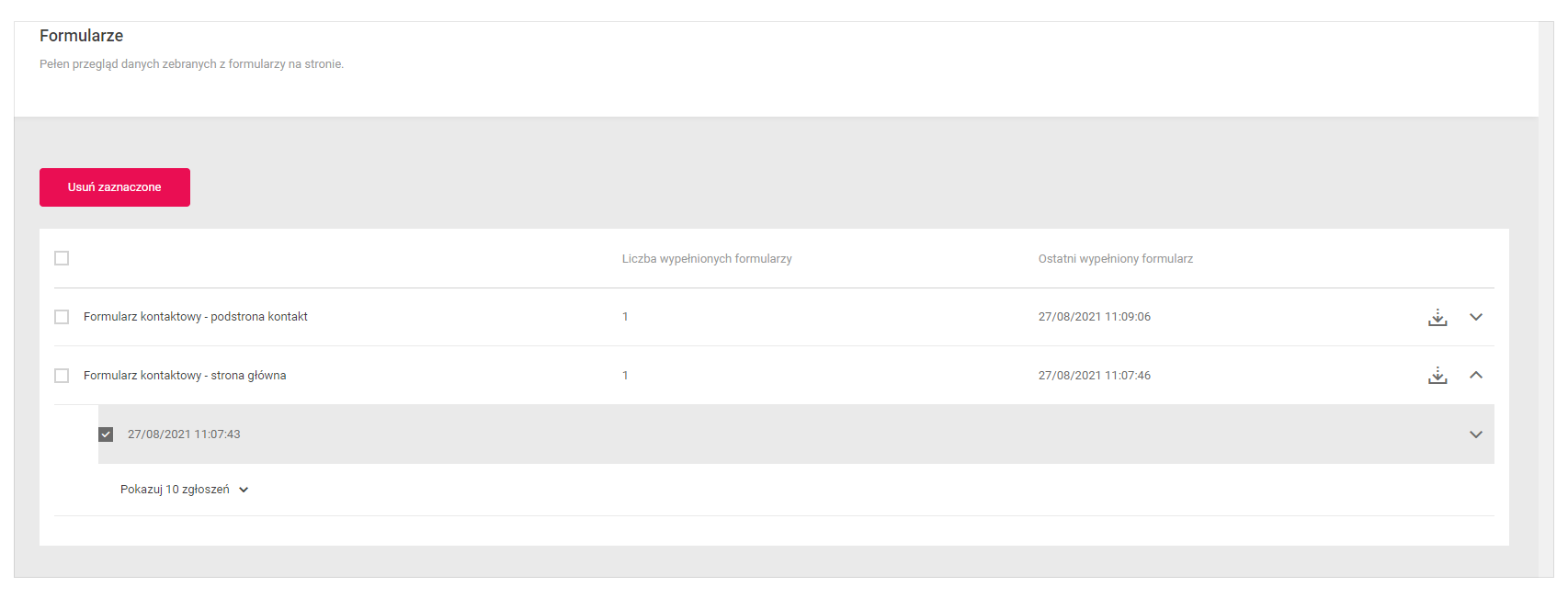Download submissions for podstrona kontakt form
1568x598 pixels.
coord(1437,317)
